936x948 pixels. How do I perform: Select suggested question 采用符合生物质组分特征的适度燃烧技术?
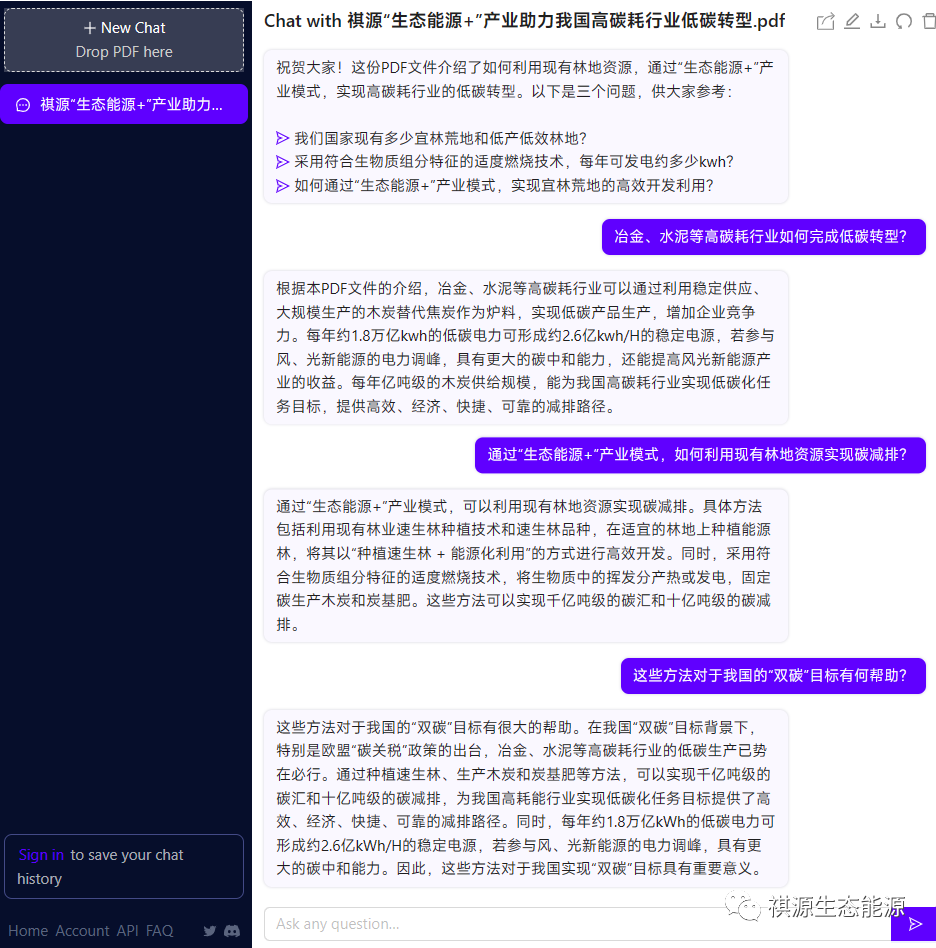[513, 162]
